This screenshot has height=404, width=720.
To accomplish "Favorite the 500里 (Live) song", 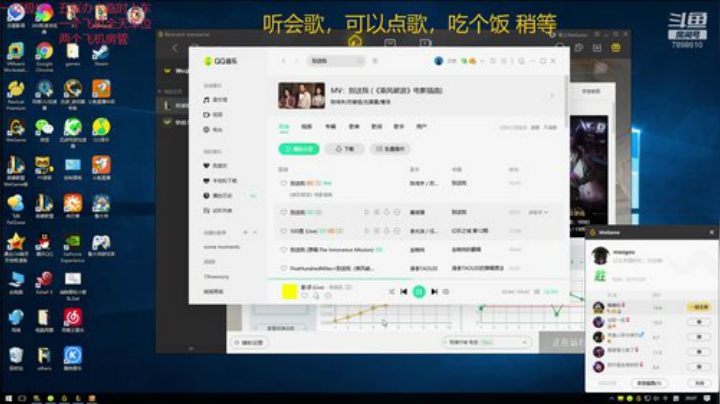I will click(x=283, y=231).
